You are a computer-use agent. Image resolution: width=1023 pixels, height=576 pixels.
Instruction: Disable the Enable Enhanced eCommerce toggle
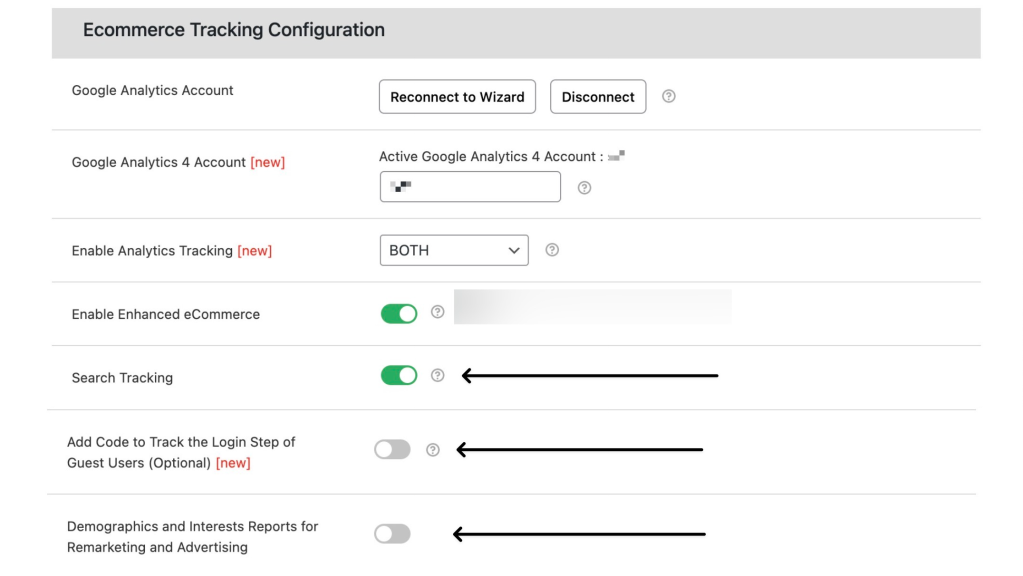coord(399,314)
